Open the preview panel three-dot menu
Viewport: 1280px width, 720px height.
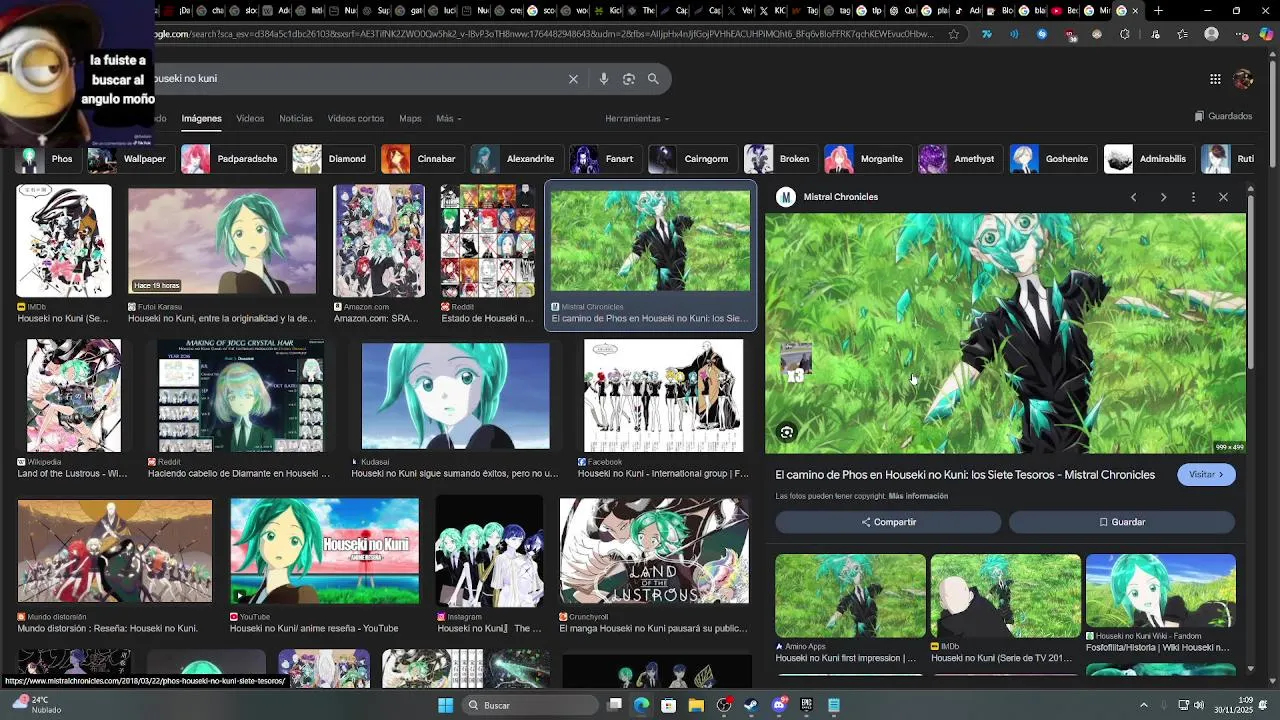[1193, 197]
